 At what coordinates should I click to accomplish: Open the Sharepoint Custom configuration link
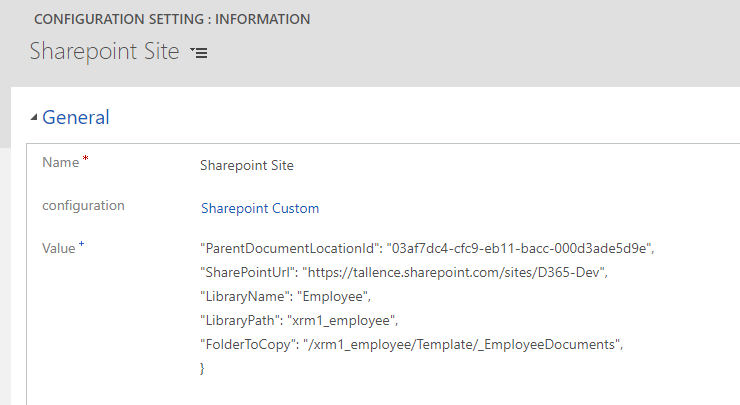(260, 208)
